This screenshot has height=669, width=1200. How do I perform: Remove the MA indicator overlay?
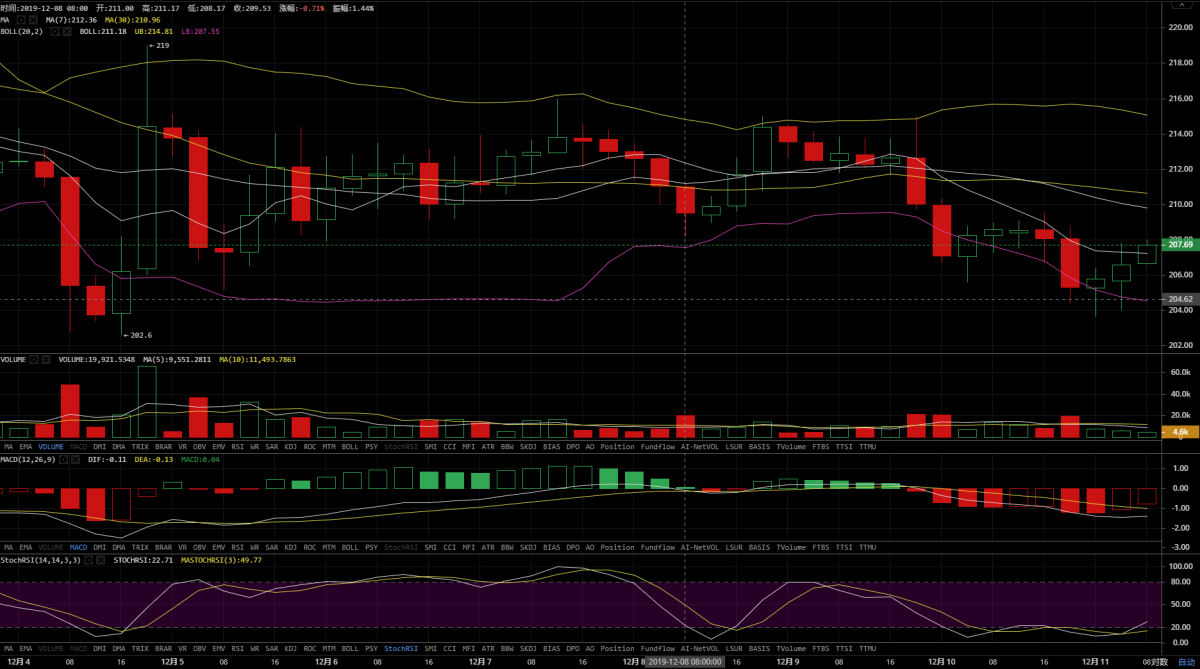point(34,20)
